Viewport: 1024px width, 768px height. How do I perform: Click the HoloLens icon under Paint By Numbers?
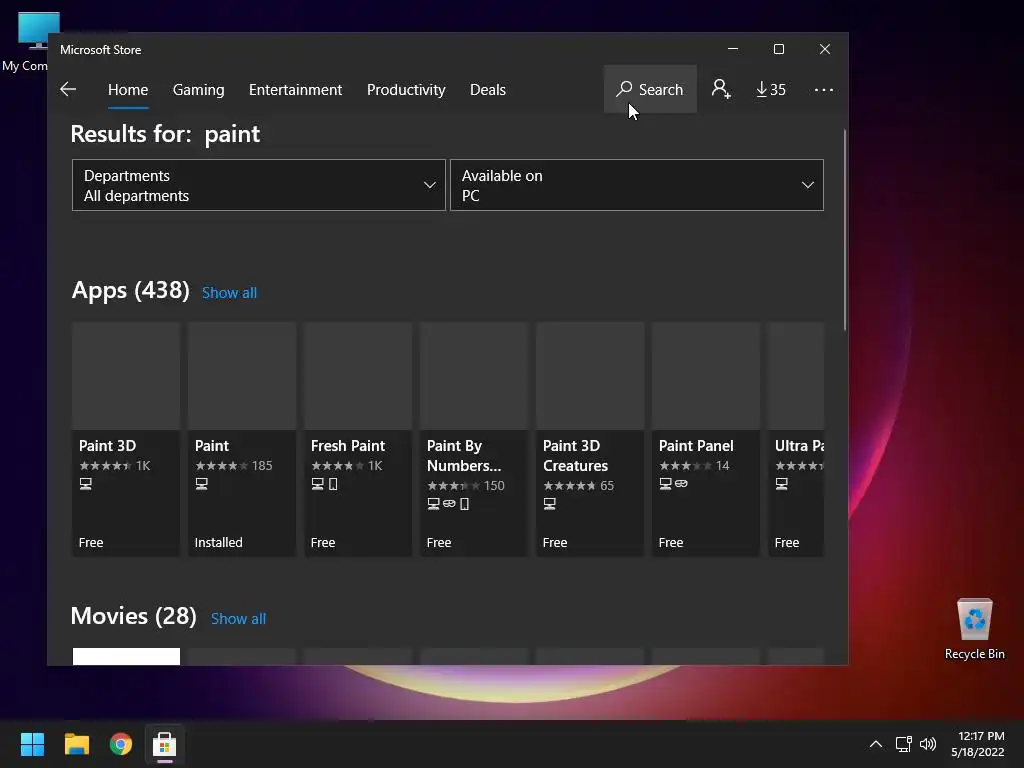click(449, 504)
